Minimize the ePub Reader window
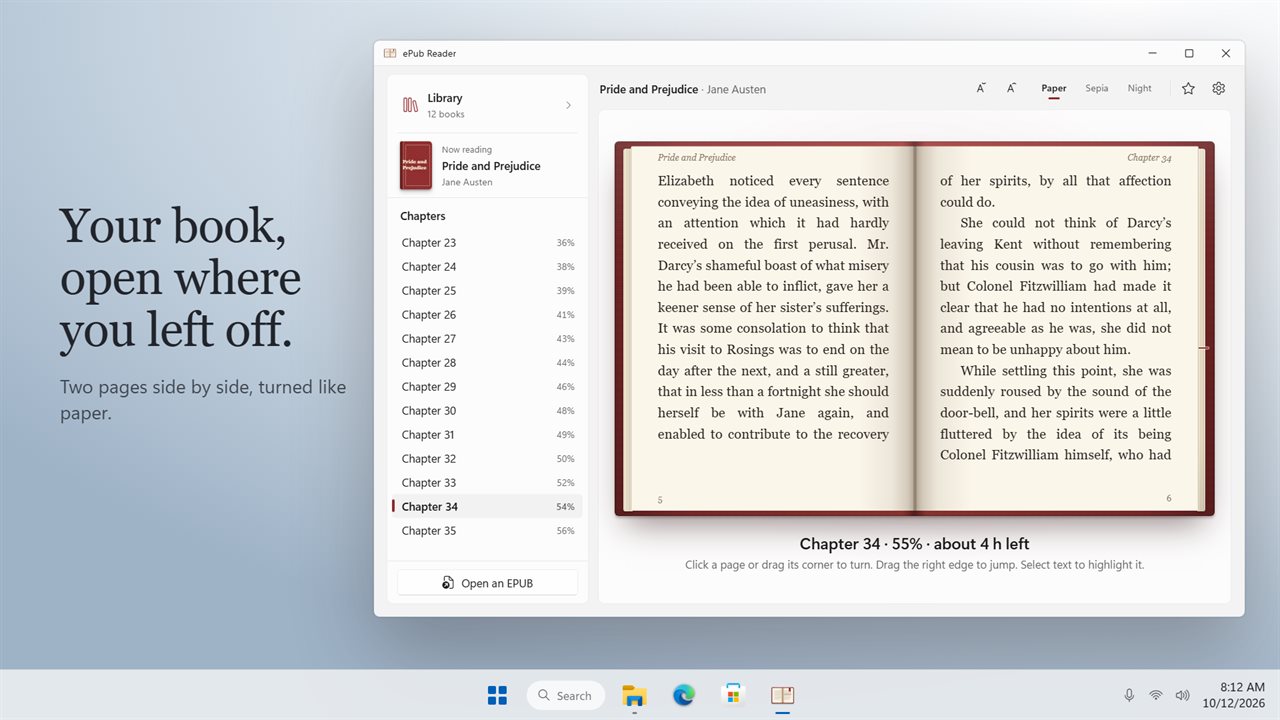This screenshot has width=1280, height=720. click(x=1153, y=53)
